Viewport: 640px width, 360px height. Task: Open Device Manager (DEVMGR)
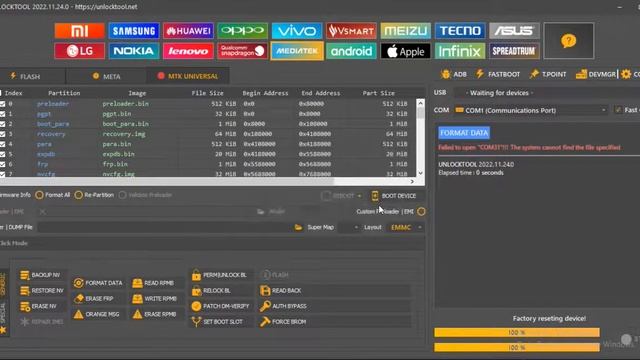pyautogui.click(x=596, y=74)
